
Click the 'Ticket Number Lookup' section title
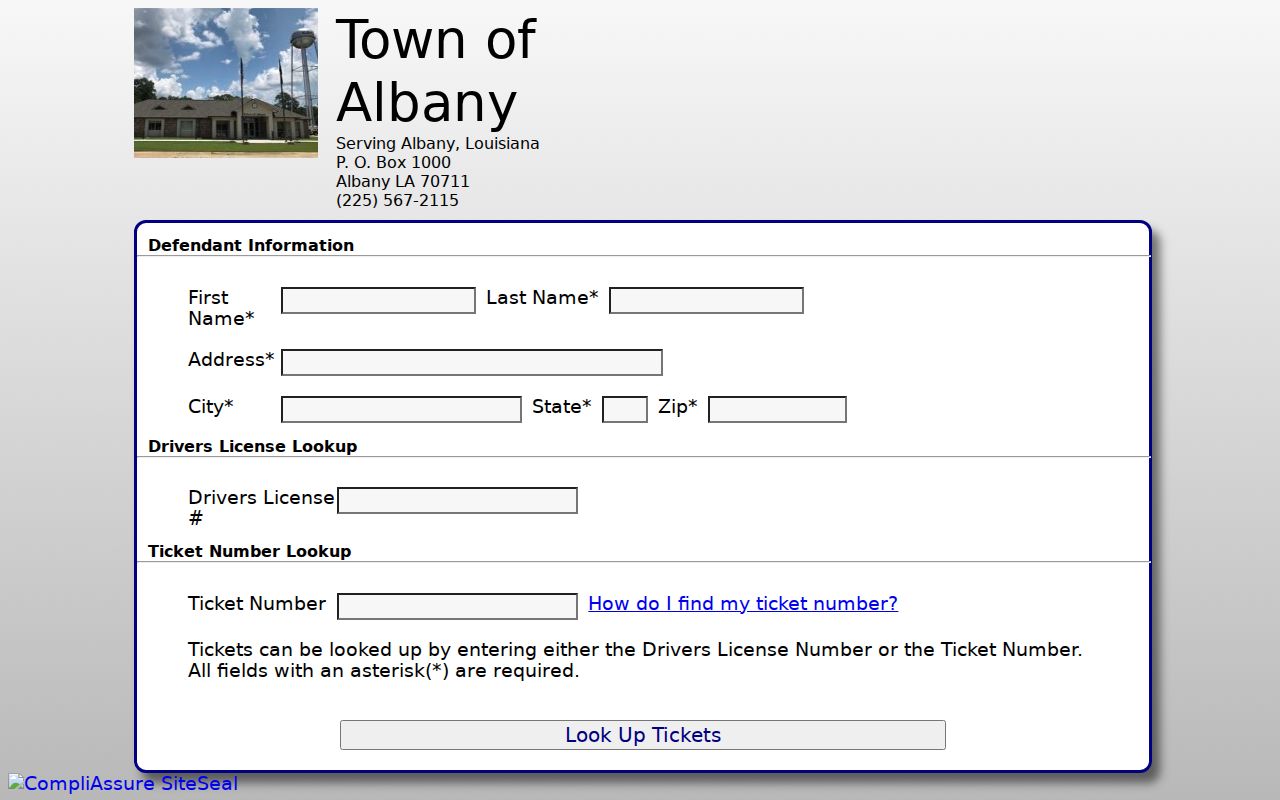tap(250, 551)
